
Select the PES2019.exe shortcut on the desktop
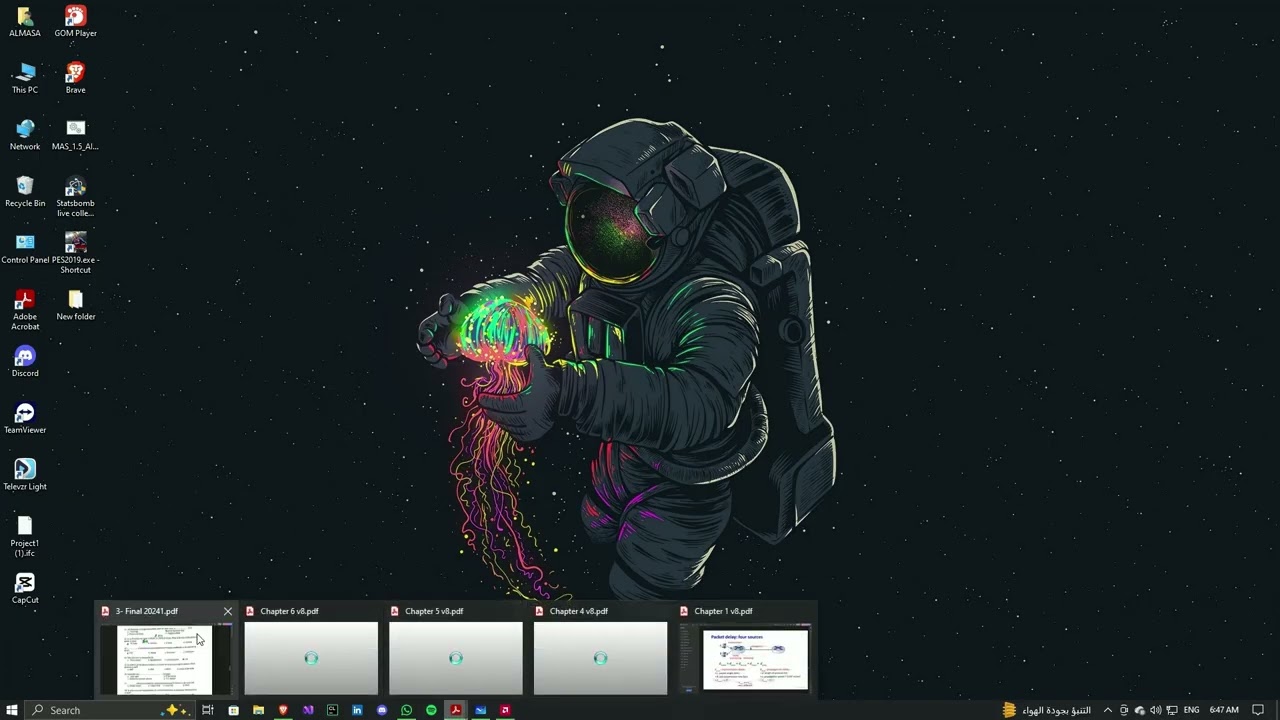75,254
